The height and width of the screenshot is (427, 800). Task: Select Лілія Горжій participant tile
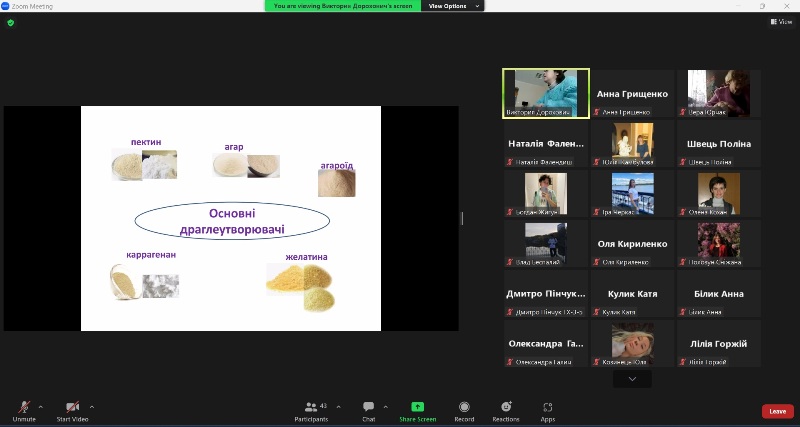[719, 343]
